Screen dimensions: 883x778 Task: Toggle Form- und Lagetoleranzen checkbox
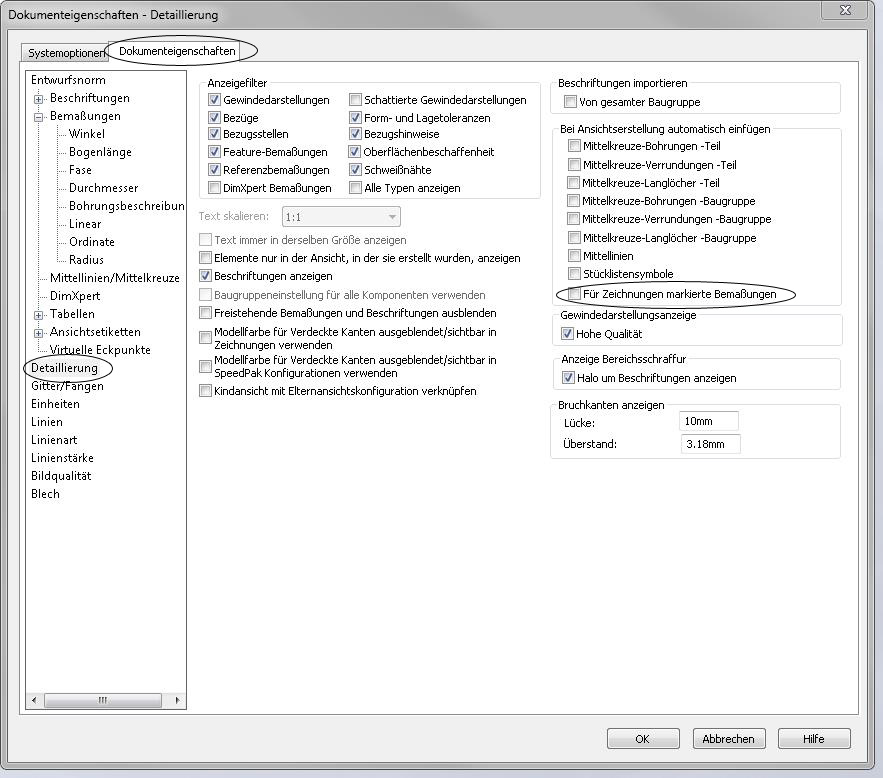coord(355,118)
